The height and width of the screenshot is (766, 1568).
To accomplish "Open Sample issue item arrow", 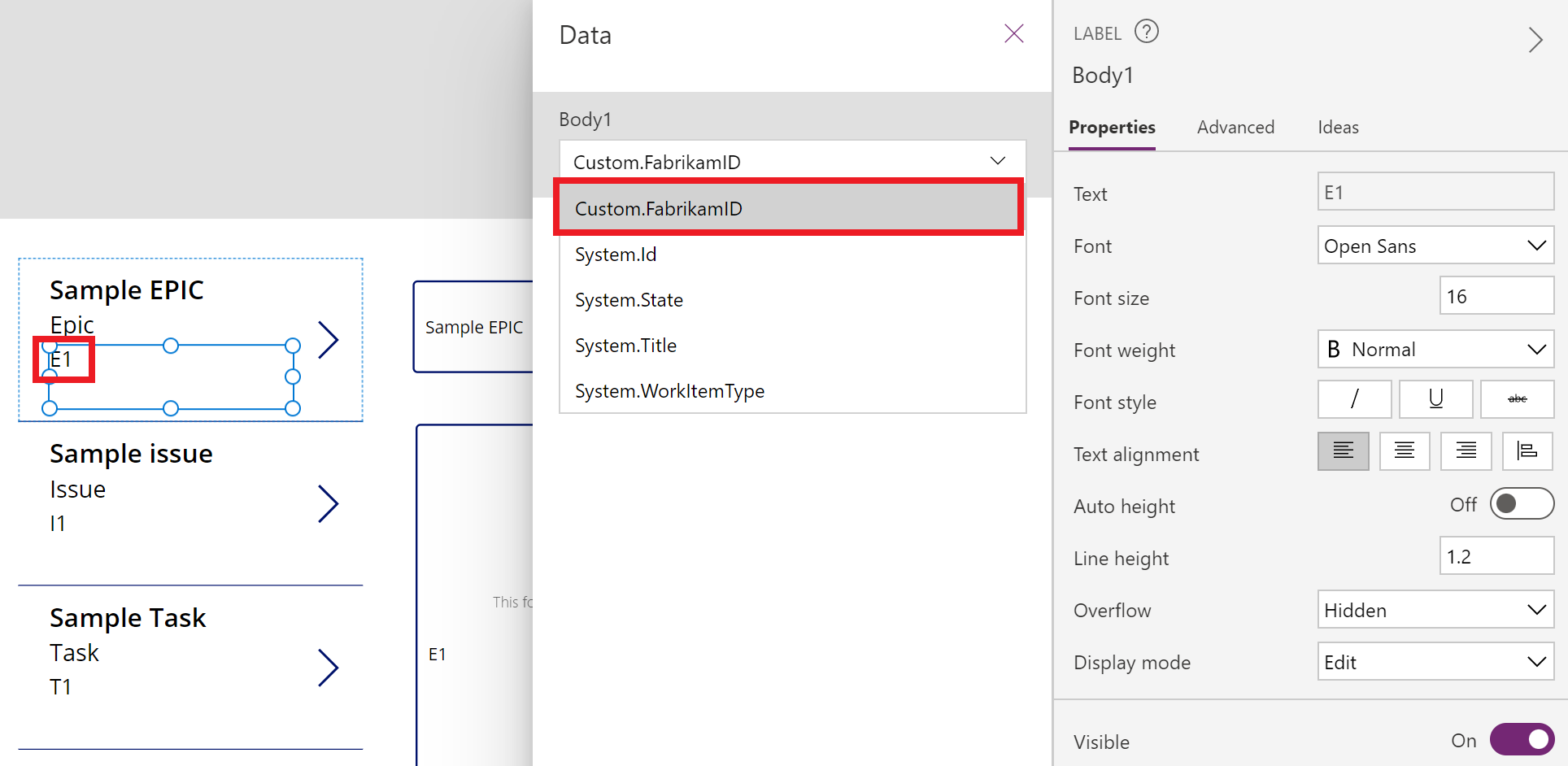I will pyautogui.click(x=328, y=504).
